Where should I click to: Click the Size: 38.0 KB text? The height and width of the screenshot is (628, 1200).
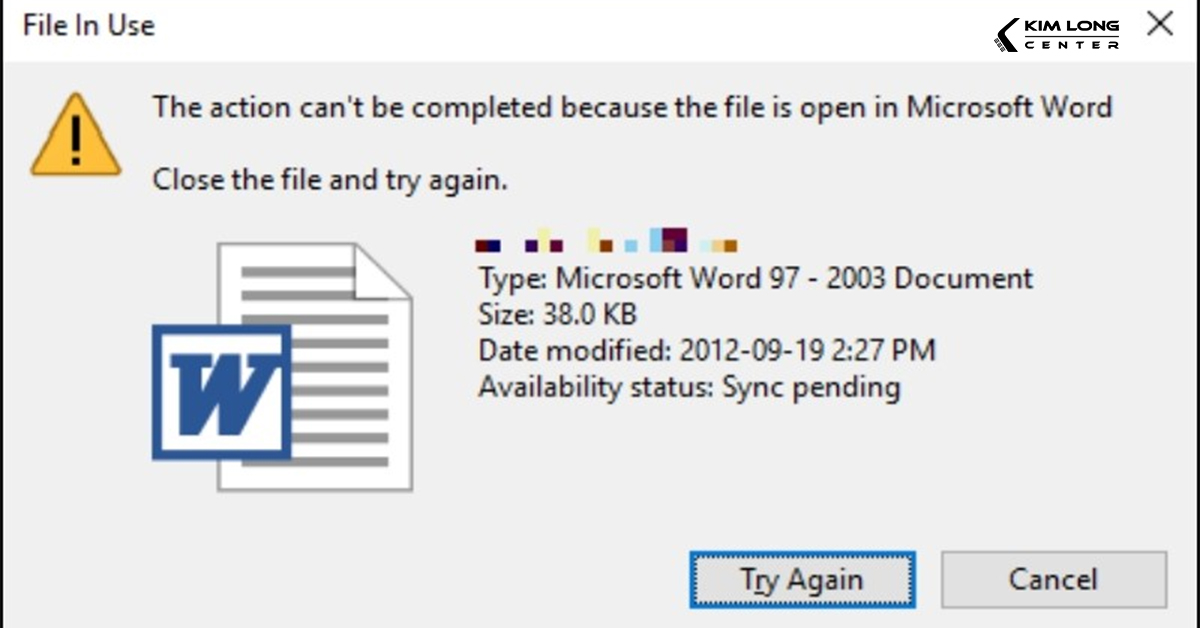(560, 314)
